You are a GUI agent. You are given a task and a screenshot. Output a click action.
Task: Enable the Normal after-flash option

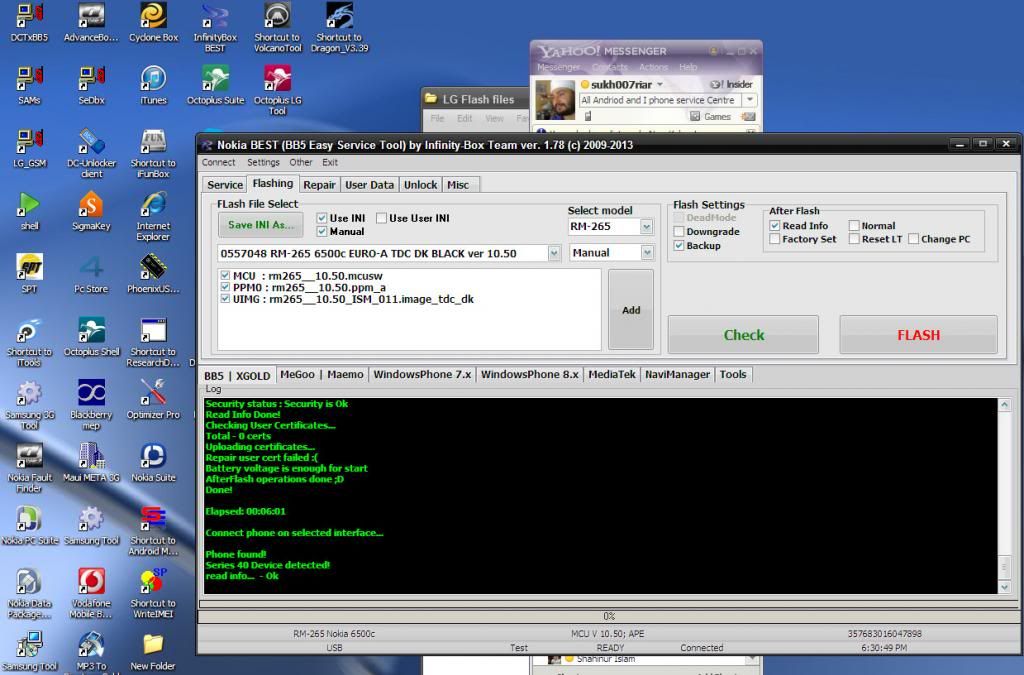pos(854,225)
